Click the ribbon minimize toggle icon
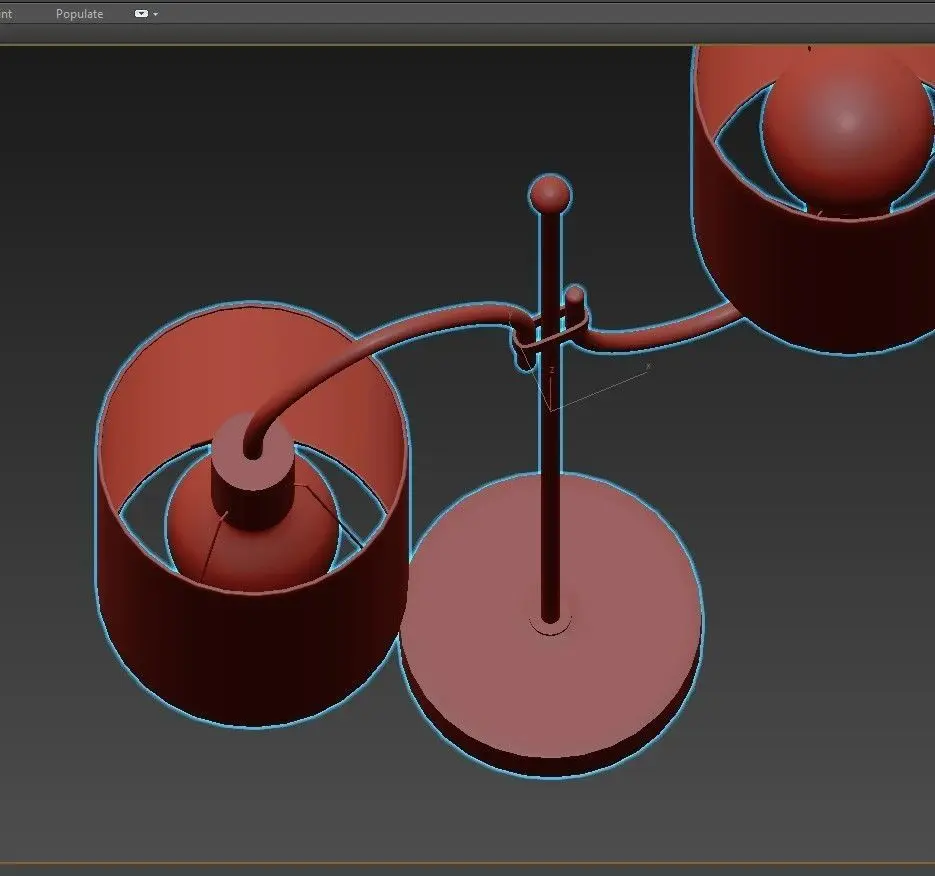 tap(141, 14)
